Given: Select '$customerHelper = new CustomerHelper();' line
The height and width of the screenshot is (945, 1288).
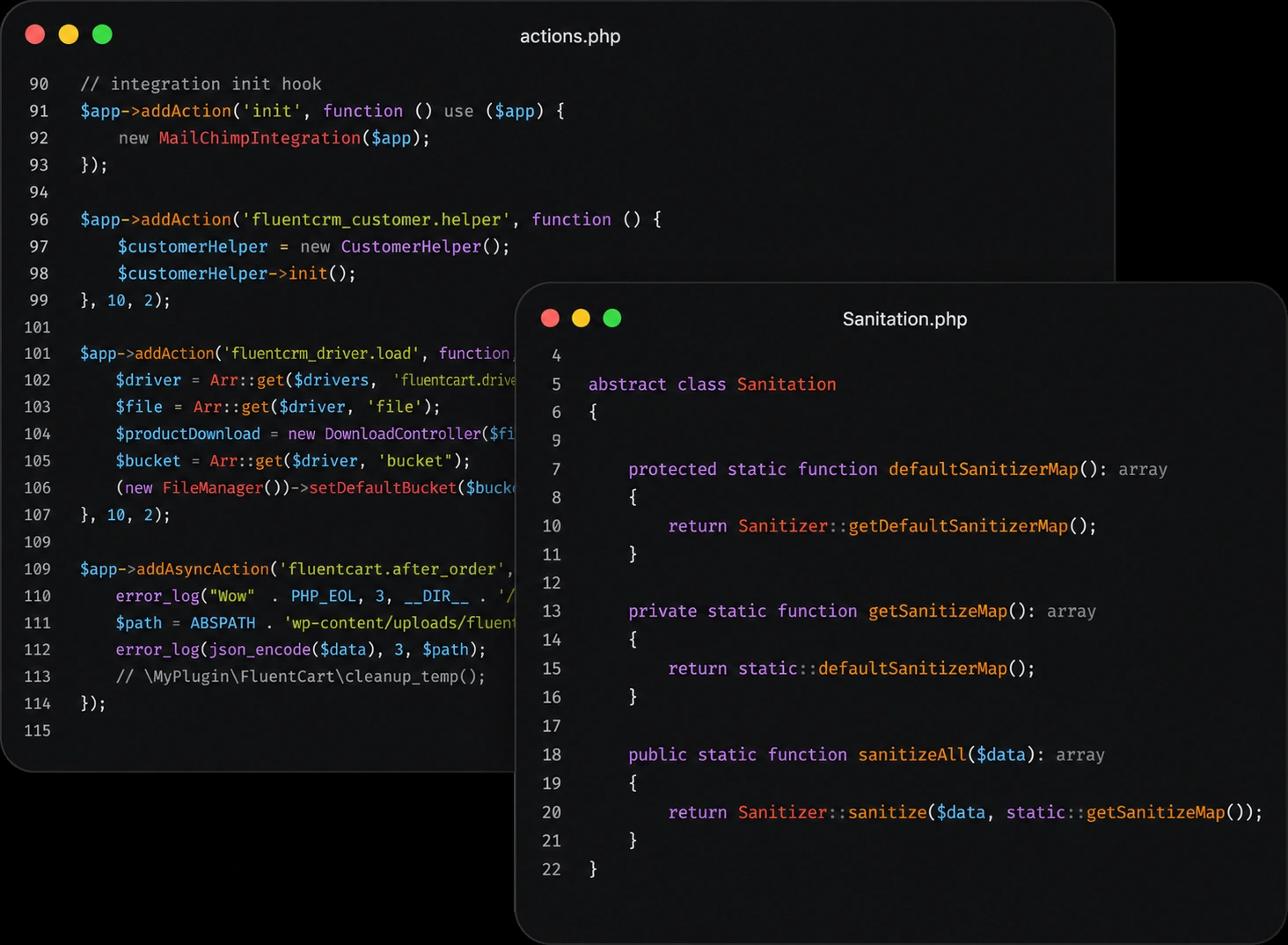Looking at the screenshot, I should [313, 246].
